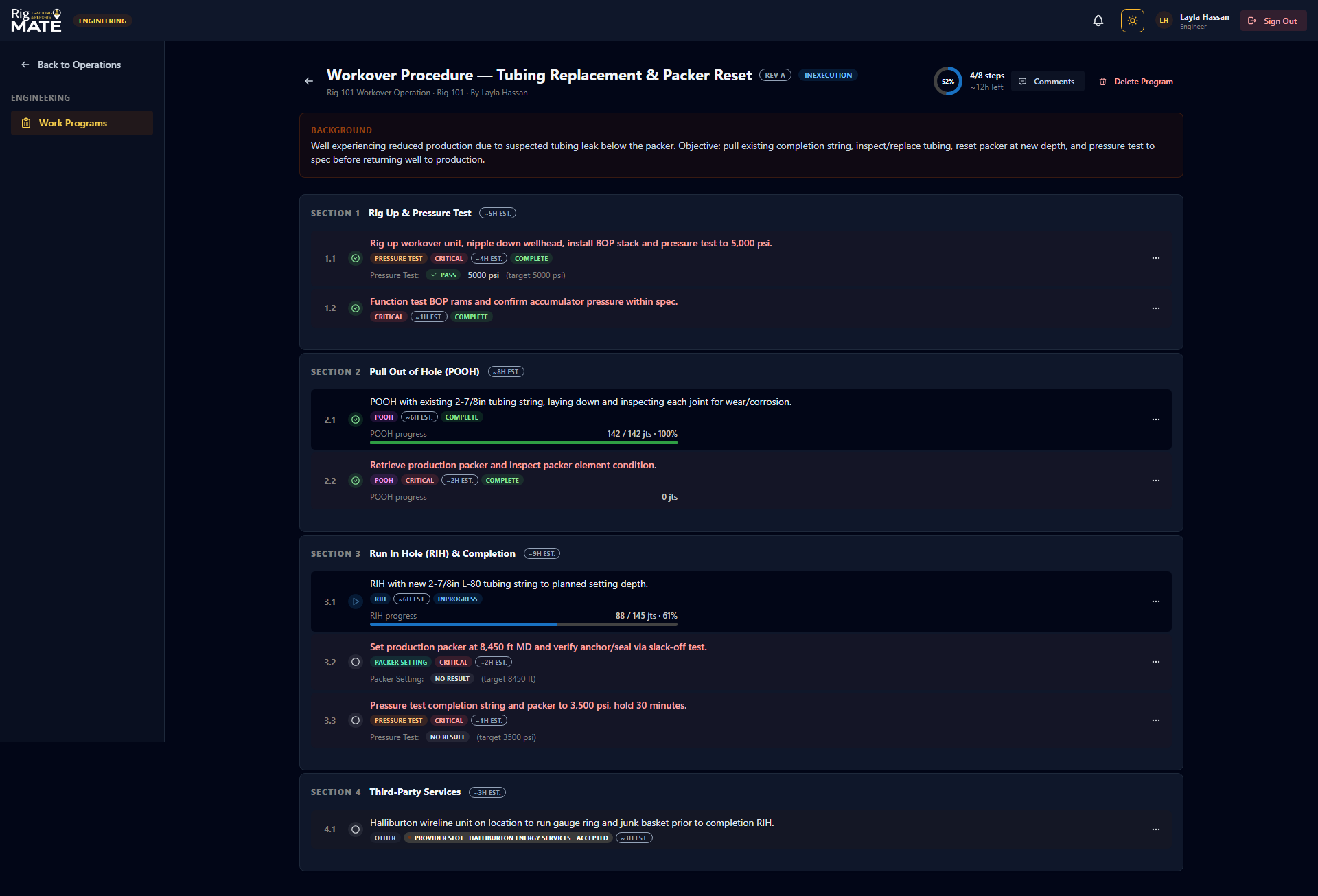Select step 3.1 RIH new tubing text
This screenshot has height=896, width=1318.
pyautogui.click(x=509, y=584)
